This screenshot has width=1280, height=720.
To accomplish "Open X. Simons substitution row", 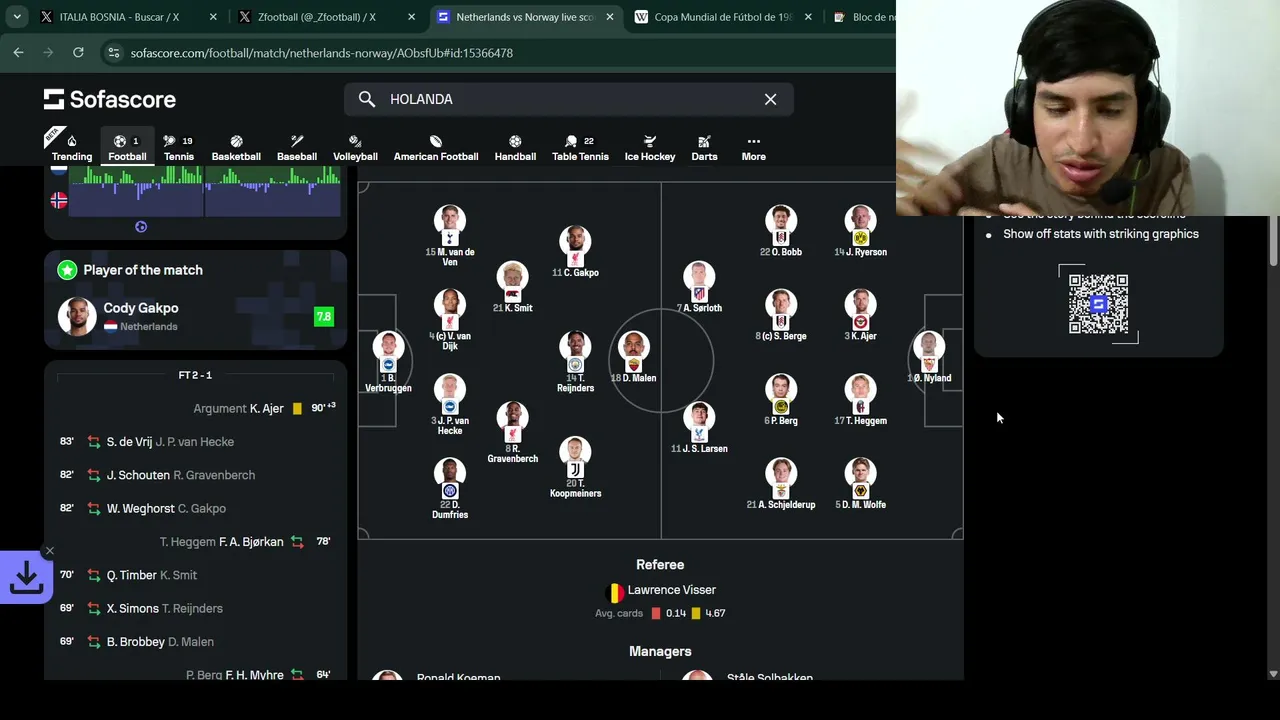I will point(195,608).
